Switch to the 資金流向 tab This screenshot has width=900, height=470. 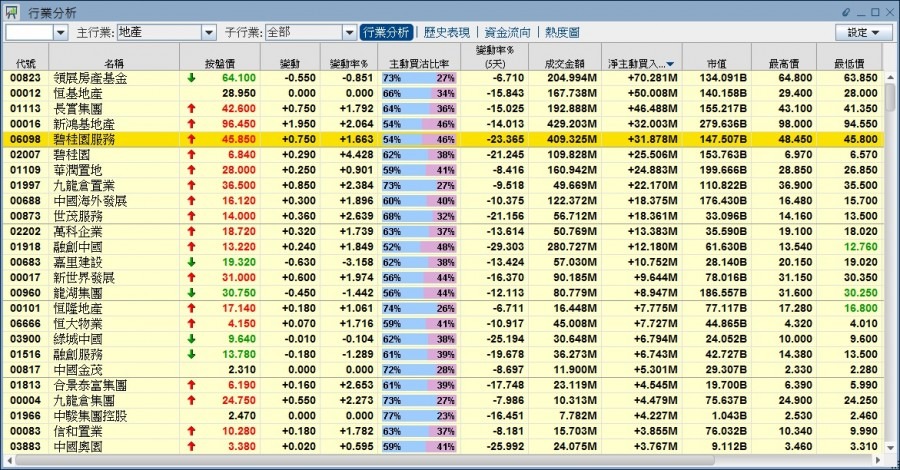click(x=510, y=32)
